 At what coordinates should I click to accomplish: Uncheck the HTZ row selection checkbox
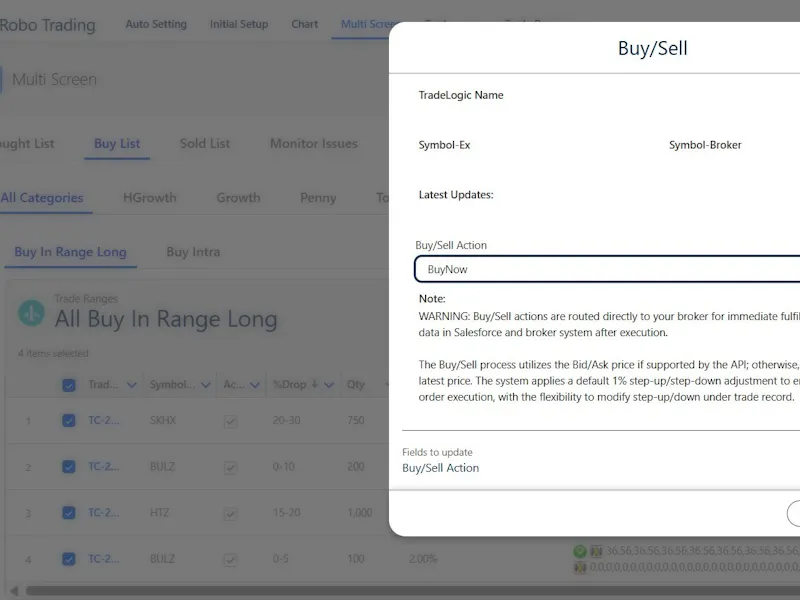click(68, 512)
